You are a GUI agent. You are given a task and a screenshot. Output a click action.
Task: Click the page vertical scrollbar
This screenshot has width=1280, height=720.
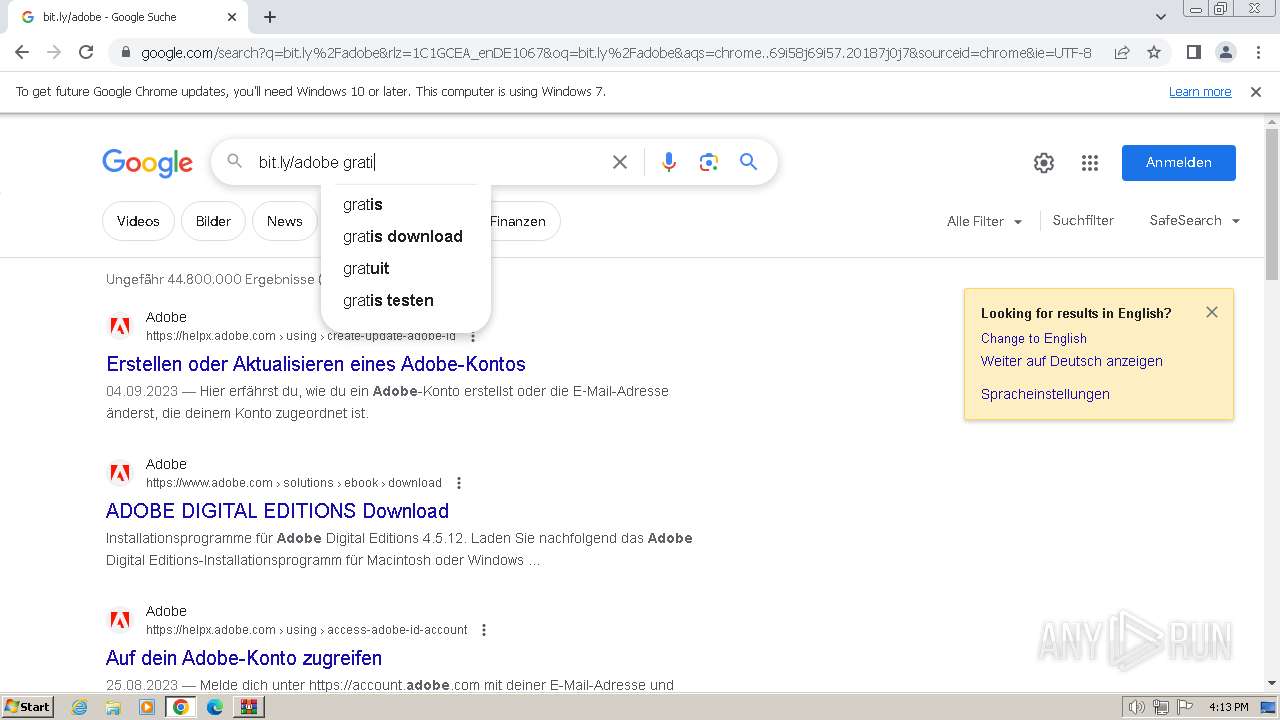click(1272, 205)
